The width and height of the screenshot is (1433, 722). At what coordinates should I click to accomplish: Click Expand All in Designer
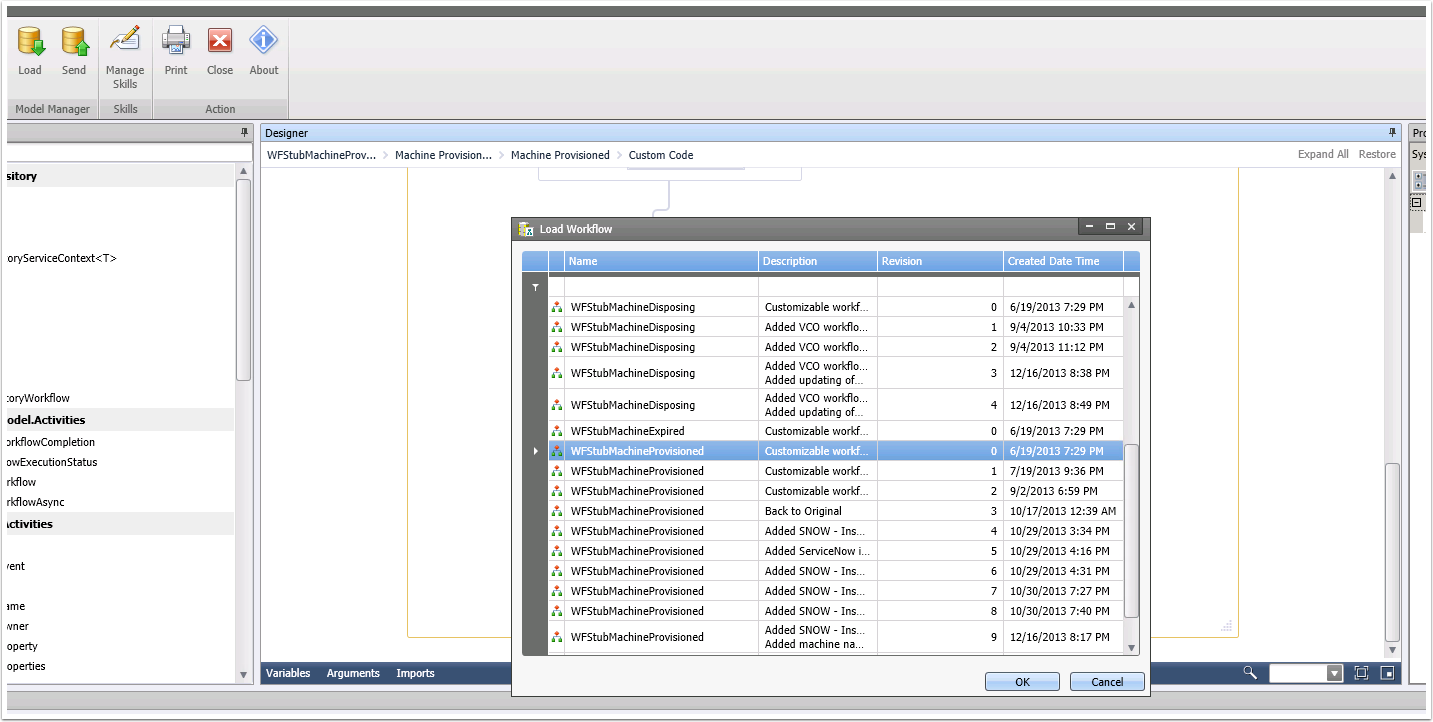[1323, 154]
